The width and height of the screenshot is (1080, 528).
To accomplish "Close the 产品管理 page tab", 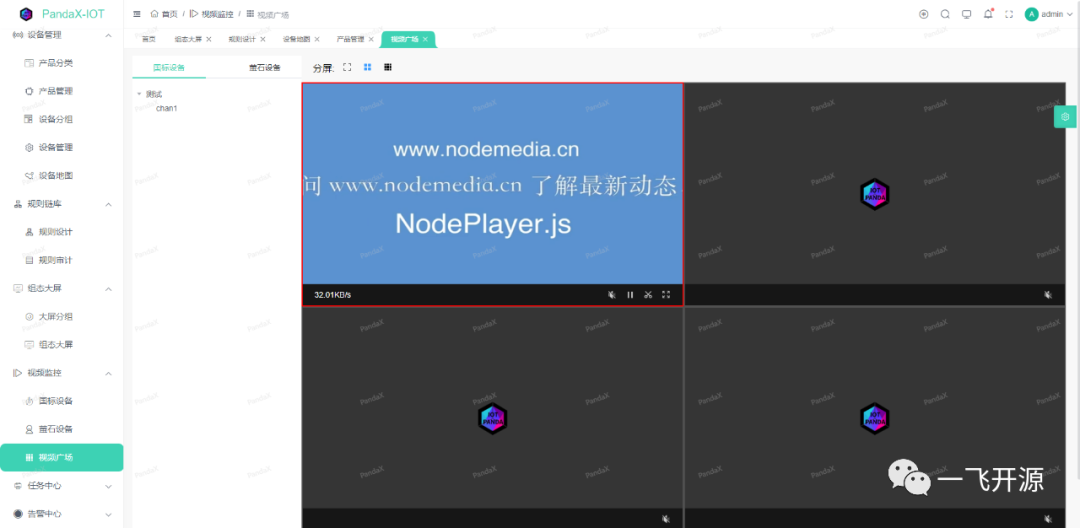I will 371,39.
